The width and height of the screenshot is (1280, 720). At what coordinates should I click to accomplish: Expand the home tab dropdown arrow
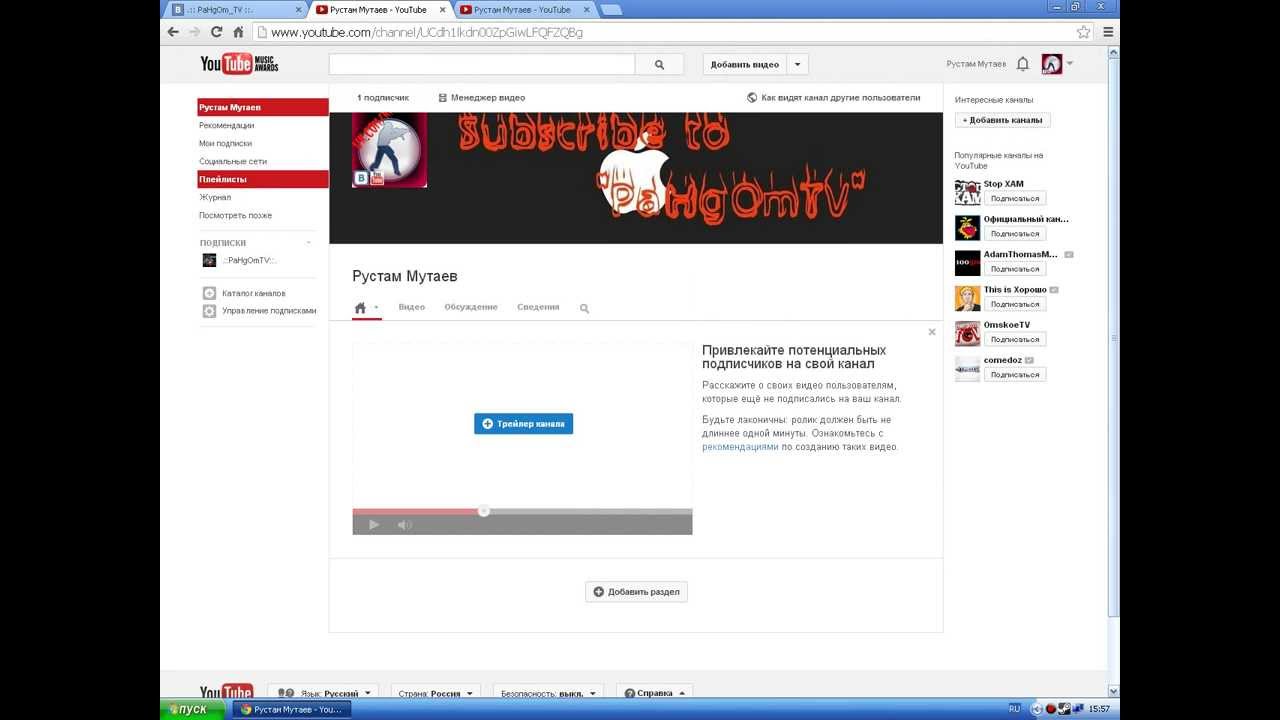coord(376,308)
